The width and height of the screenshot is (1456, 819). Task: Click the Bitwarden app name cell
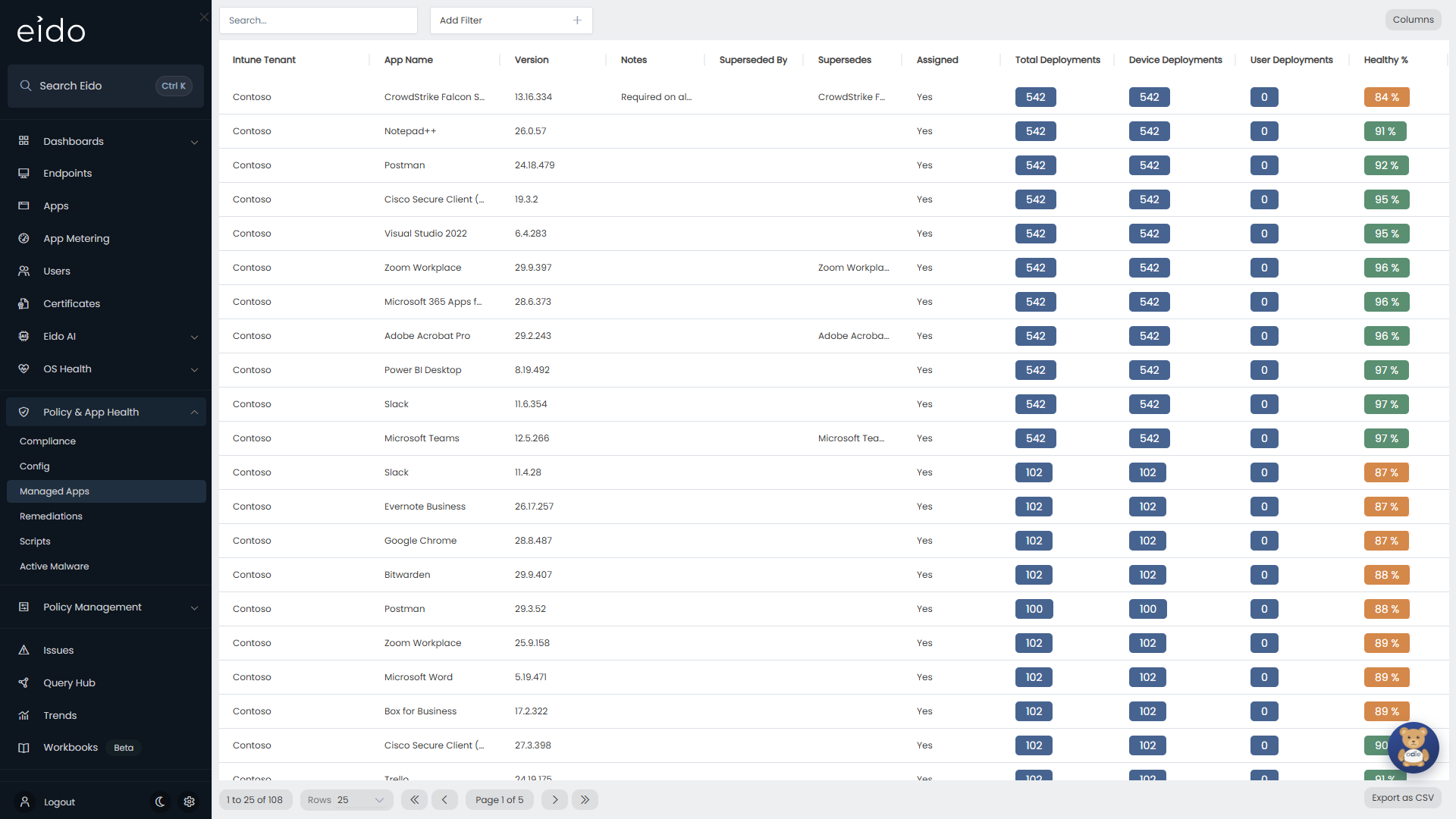pos(407,575)
